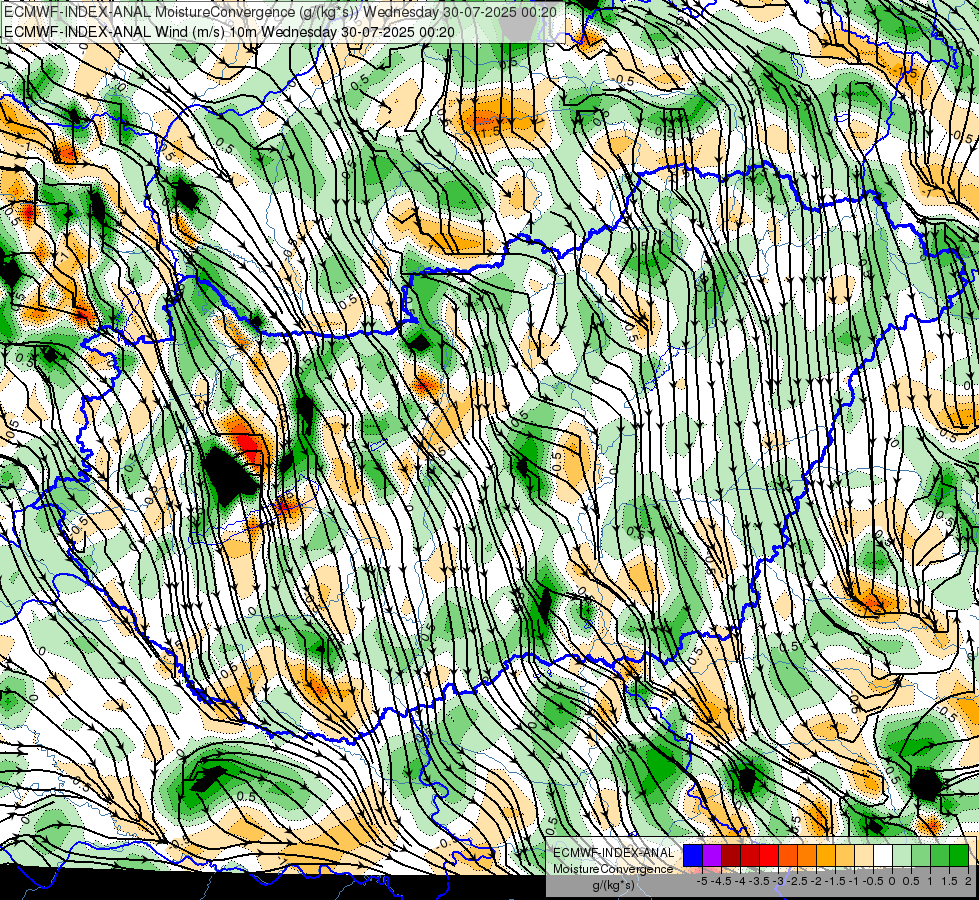The width and height of the screenshot is (979, 900).
Task: Pick the legend swatch between -3.5 and -3
Action: click(769, 855)
